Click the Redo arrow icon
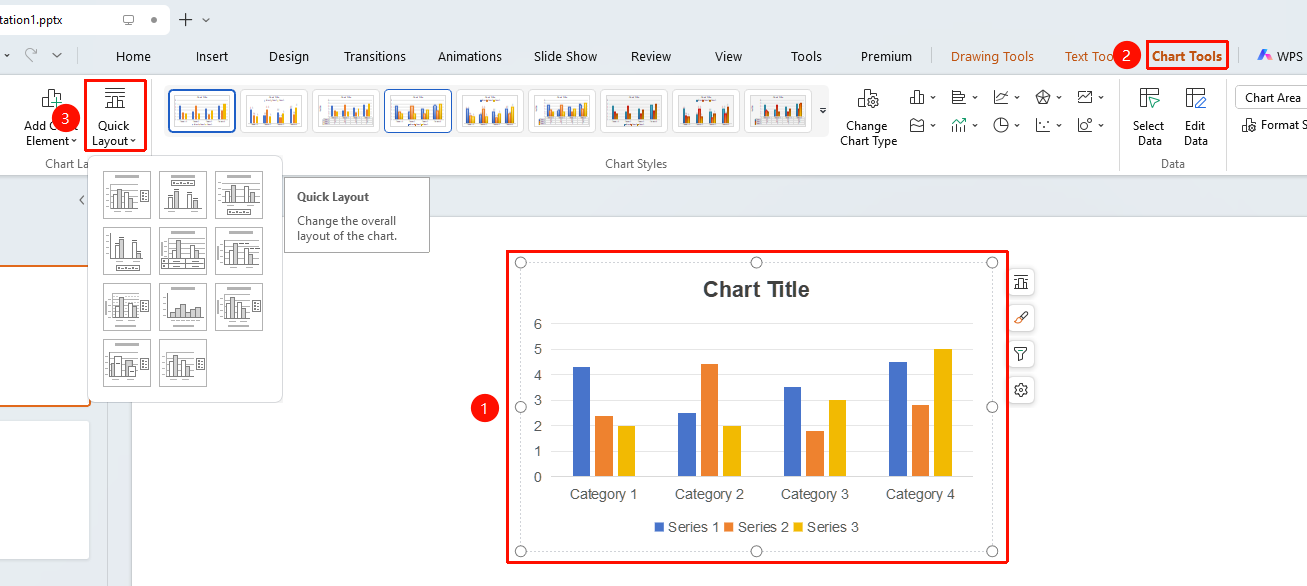The width and height of the screenshot is (1307, 586). click(x=32, y=55)
